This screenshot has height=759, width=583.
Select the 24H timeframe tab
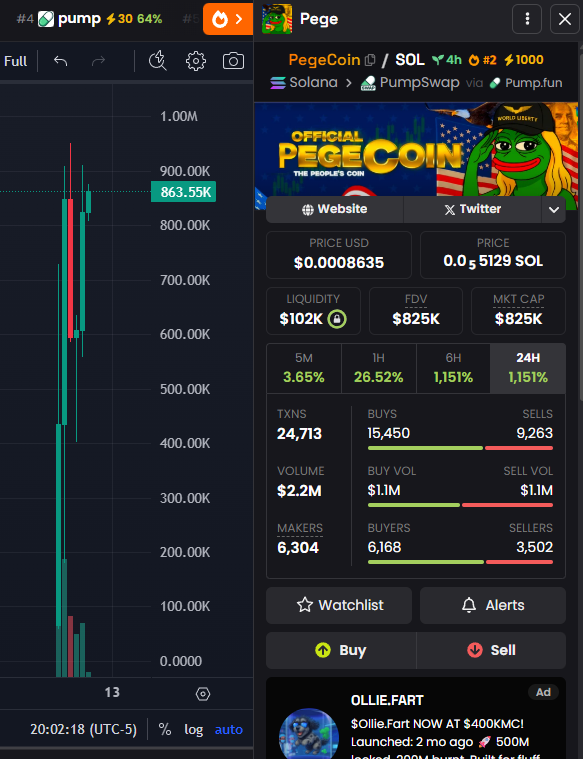[528, 368]
